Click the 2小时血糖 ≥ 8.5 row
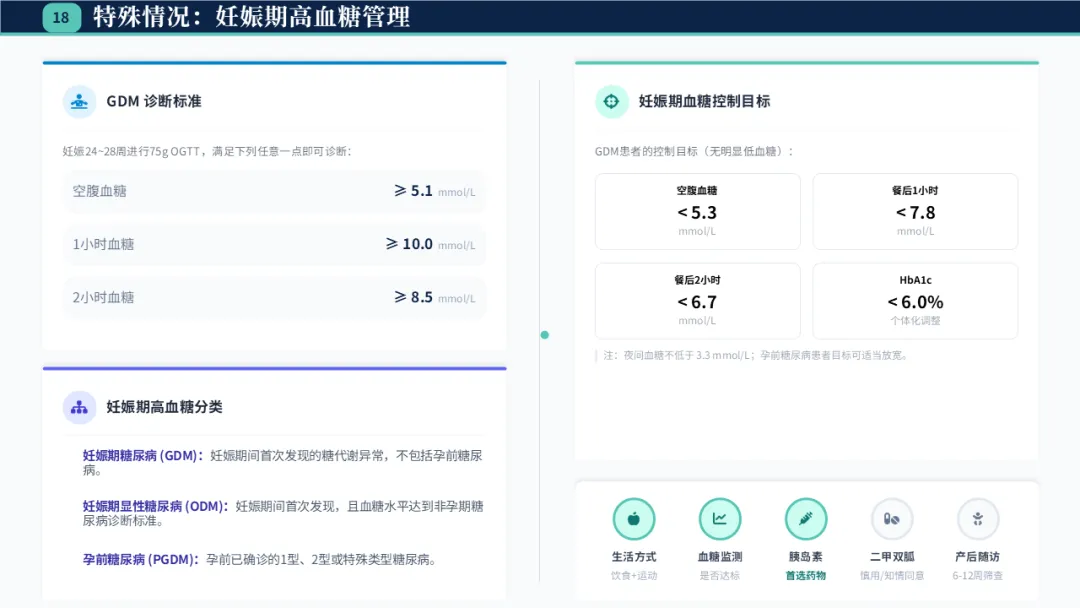Image resolution: width=1080 pixels, height=608 pixels. pos(274,297)
